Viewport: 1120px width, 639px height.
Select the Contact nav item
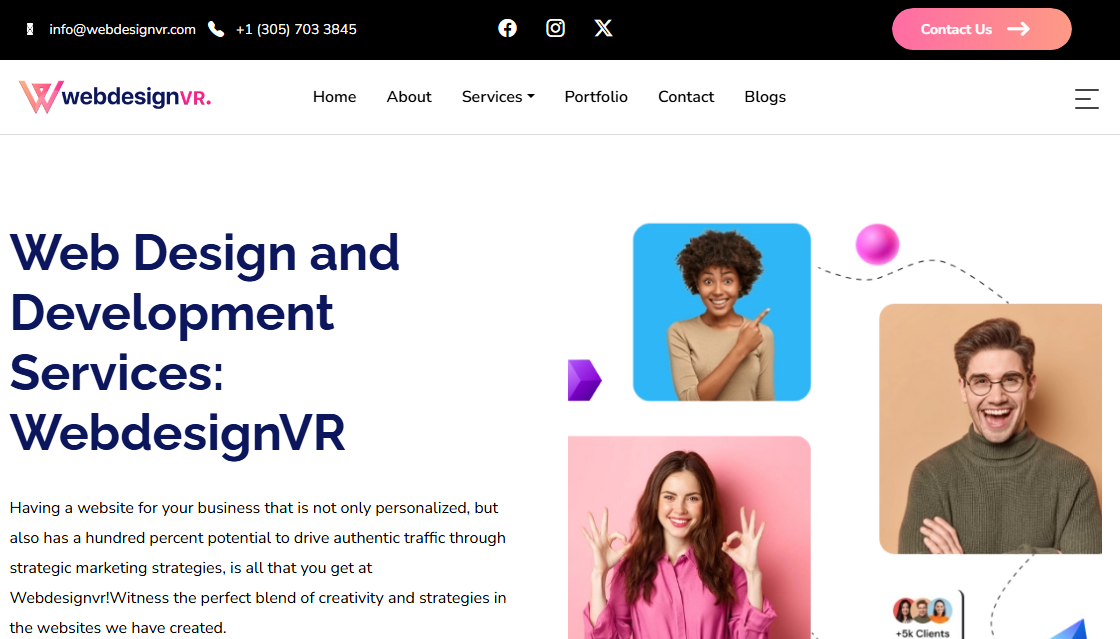point(686,97)
